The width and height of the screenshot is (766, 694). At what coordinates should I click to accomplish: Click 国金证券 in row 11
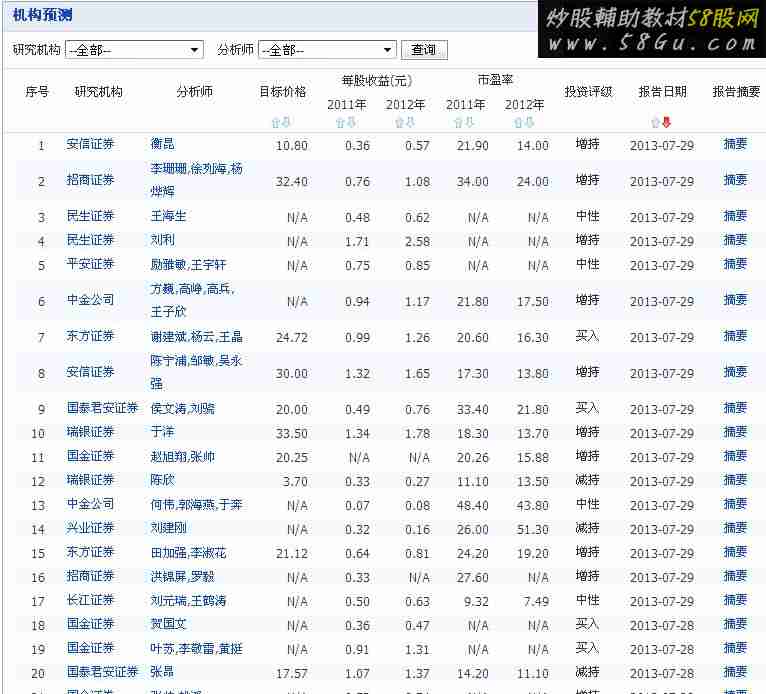90,456
